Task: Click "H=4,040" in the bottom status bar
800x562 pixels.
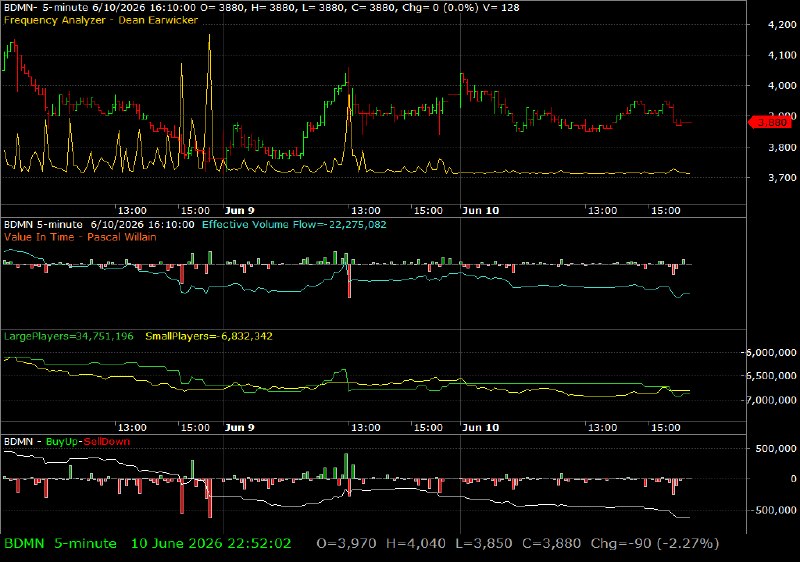Action: [415, 544]
